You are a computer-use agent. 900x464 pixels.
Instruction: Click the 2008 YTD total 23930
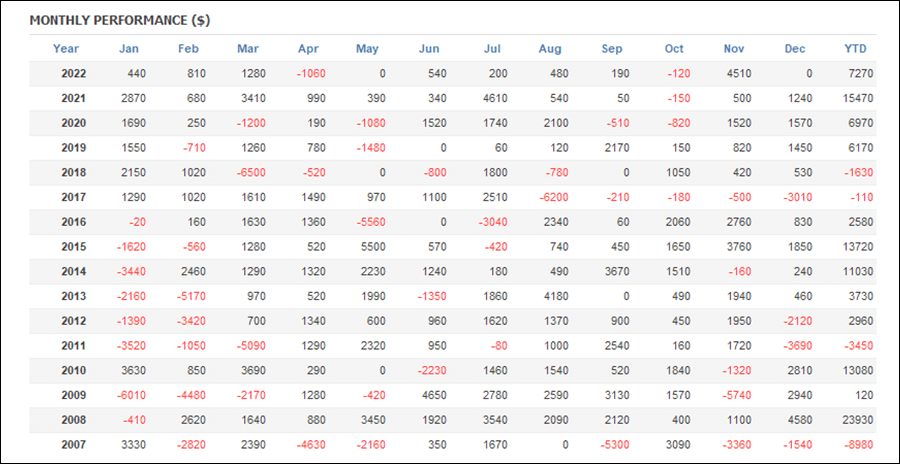pyautogui.click(x=860, y=420)
